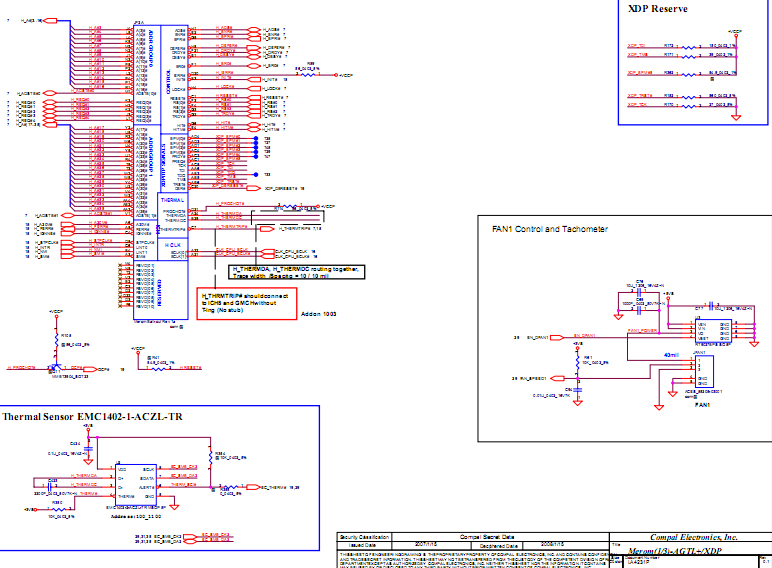Select the 'Security Classification' cell
The width and height of the screenshot is (772, 568).
[364, 537]
